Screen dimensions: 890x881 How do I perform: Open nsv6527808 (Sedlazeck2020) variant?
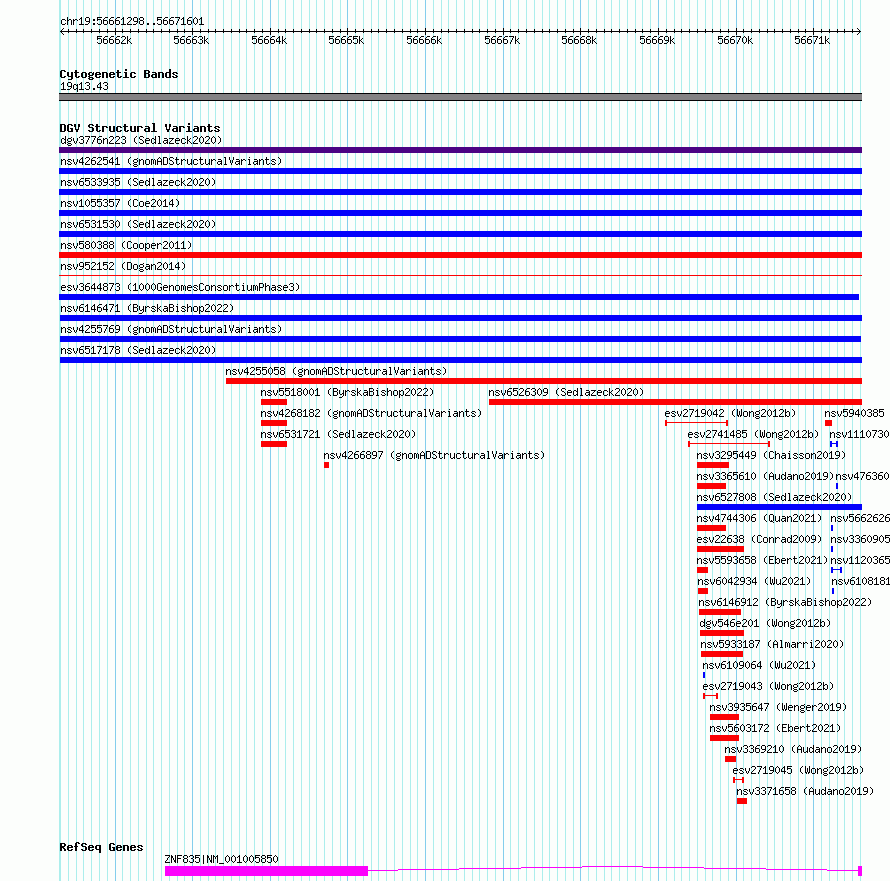tap(774, 497)
